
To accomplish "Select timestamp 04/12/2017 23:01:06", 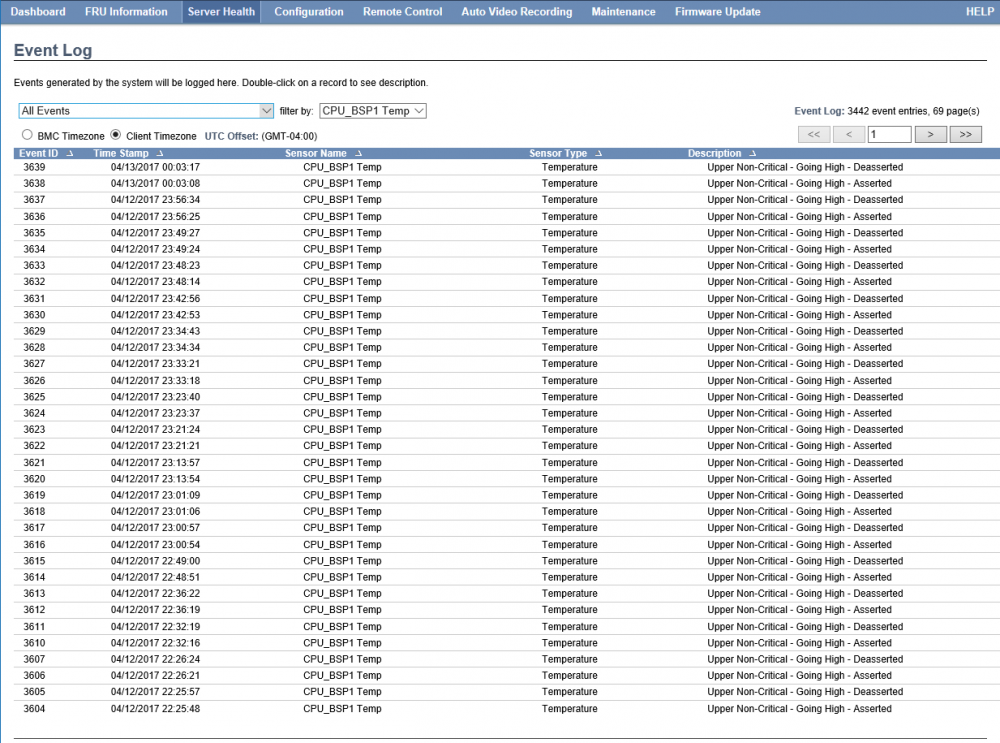I will (x=155, y=511).
